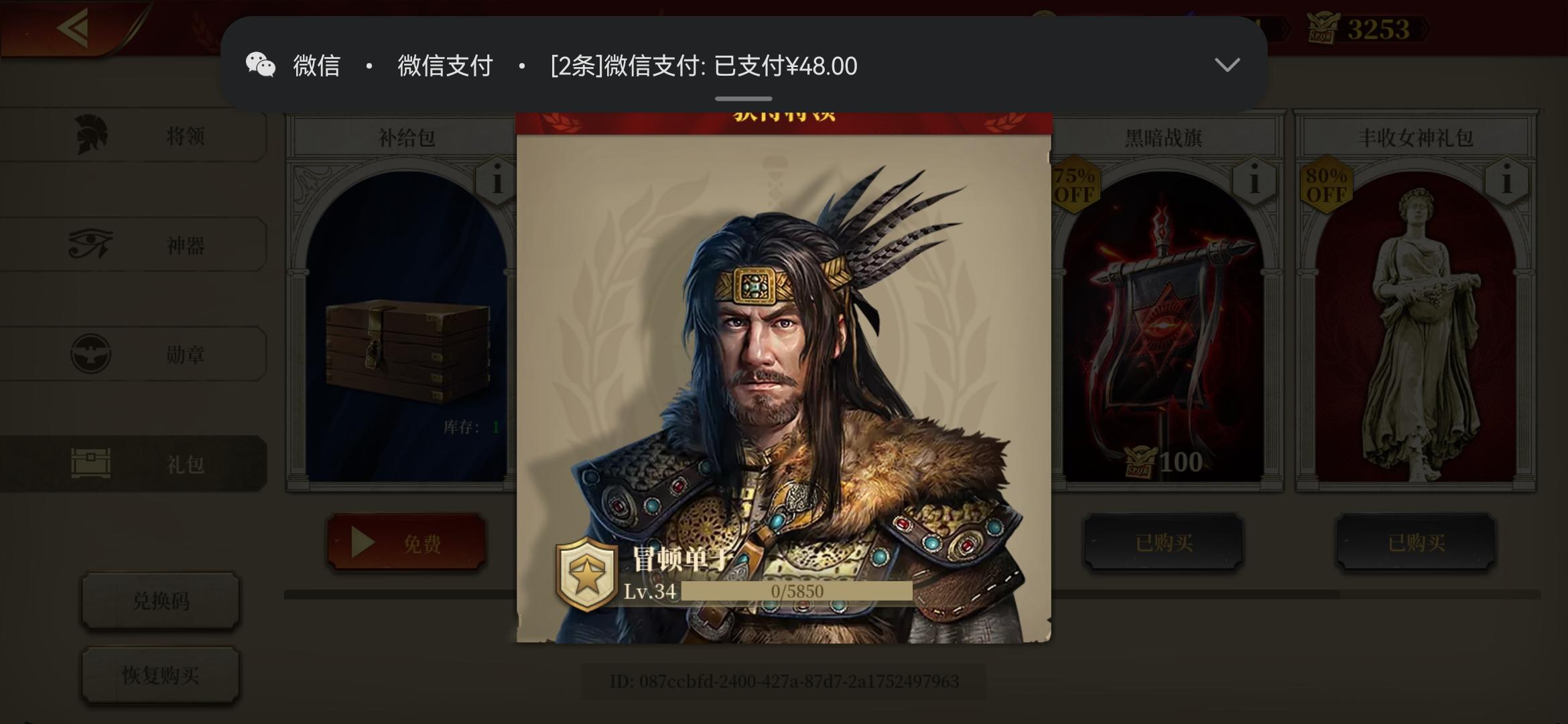
Task: Click the general's star rank shield badge
Action: (586, 575)
